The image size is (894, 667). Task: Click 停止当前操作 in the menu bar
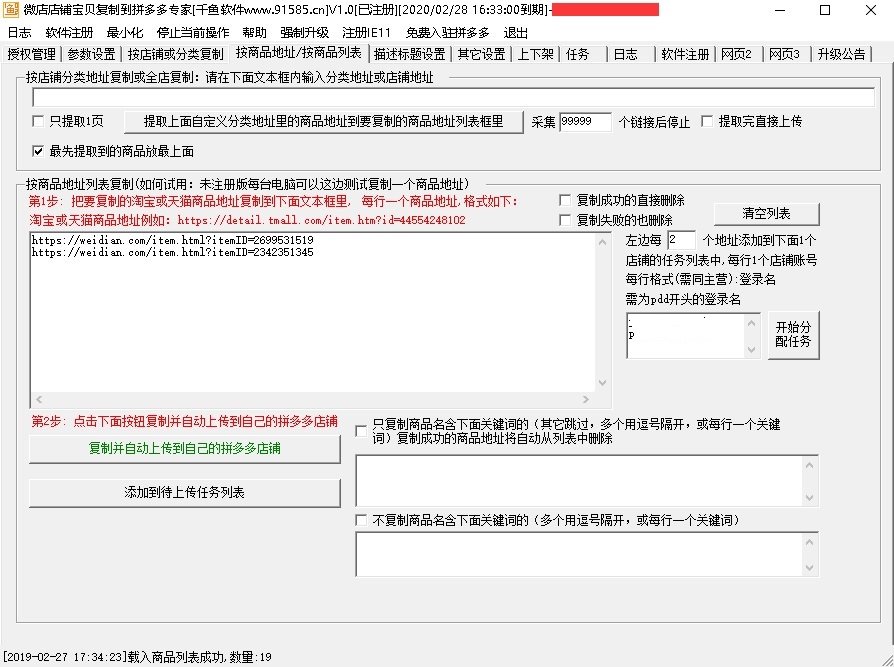193,32
